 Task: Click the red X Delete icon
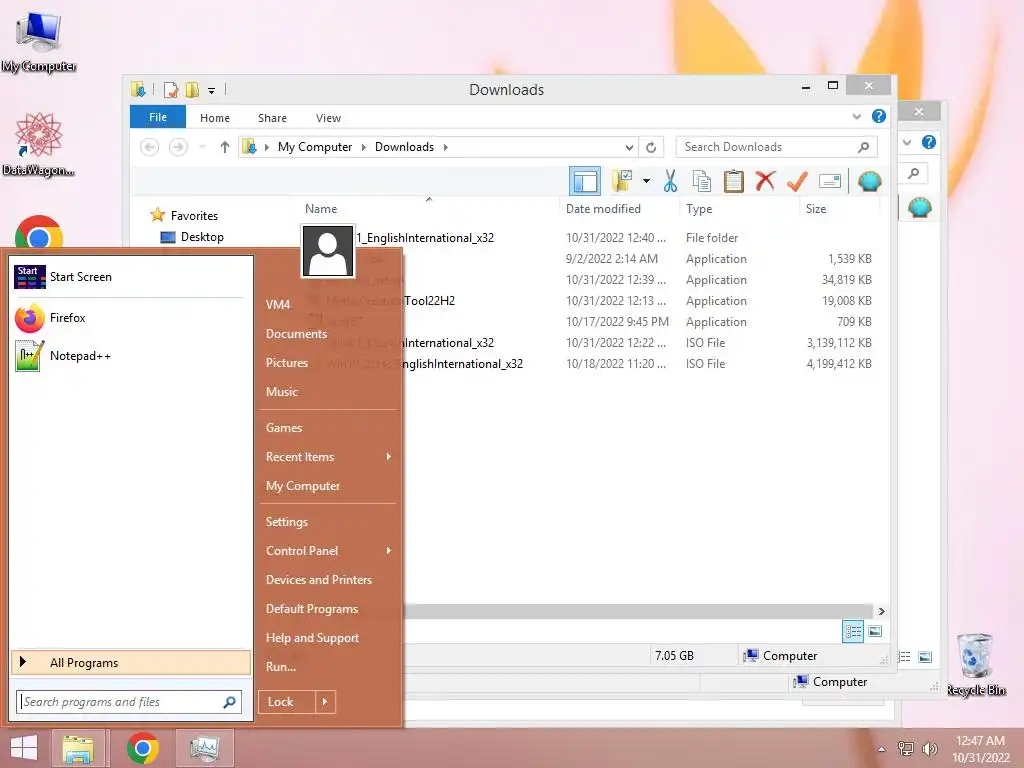pyautogui.click(x=765, y=181)
